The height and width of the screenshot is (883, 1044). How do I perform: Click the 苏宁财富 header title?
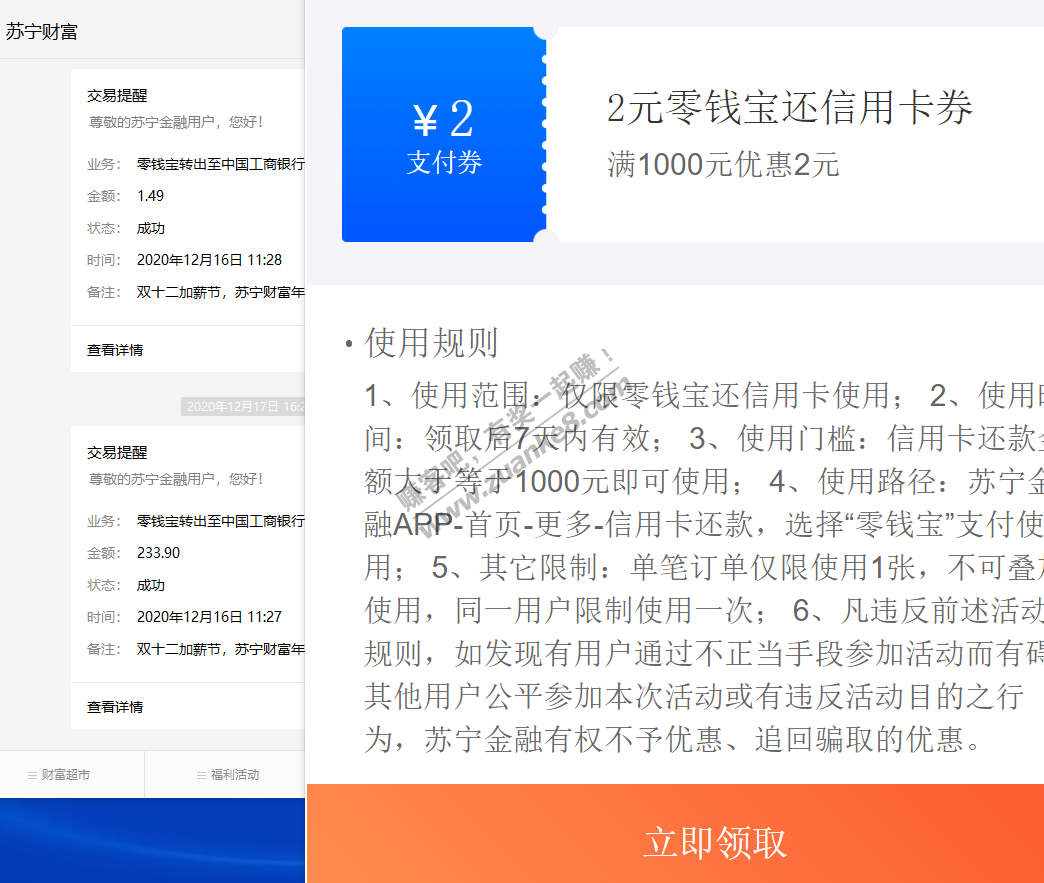point(41,31)
